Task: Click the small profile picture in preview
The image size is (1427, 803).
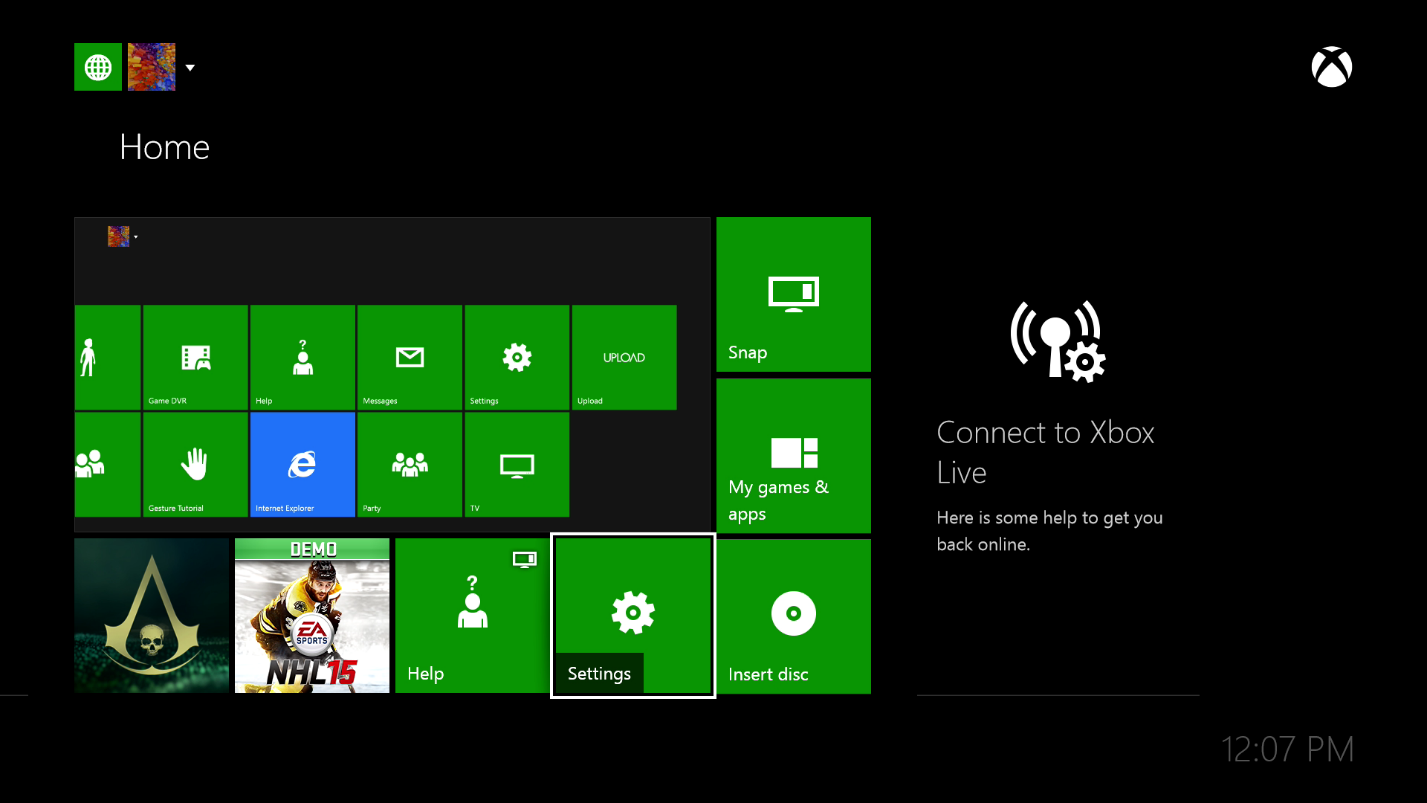Action: (x=119, y=236)
